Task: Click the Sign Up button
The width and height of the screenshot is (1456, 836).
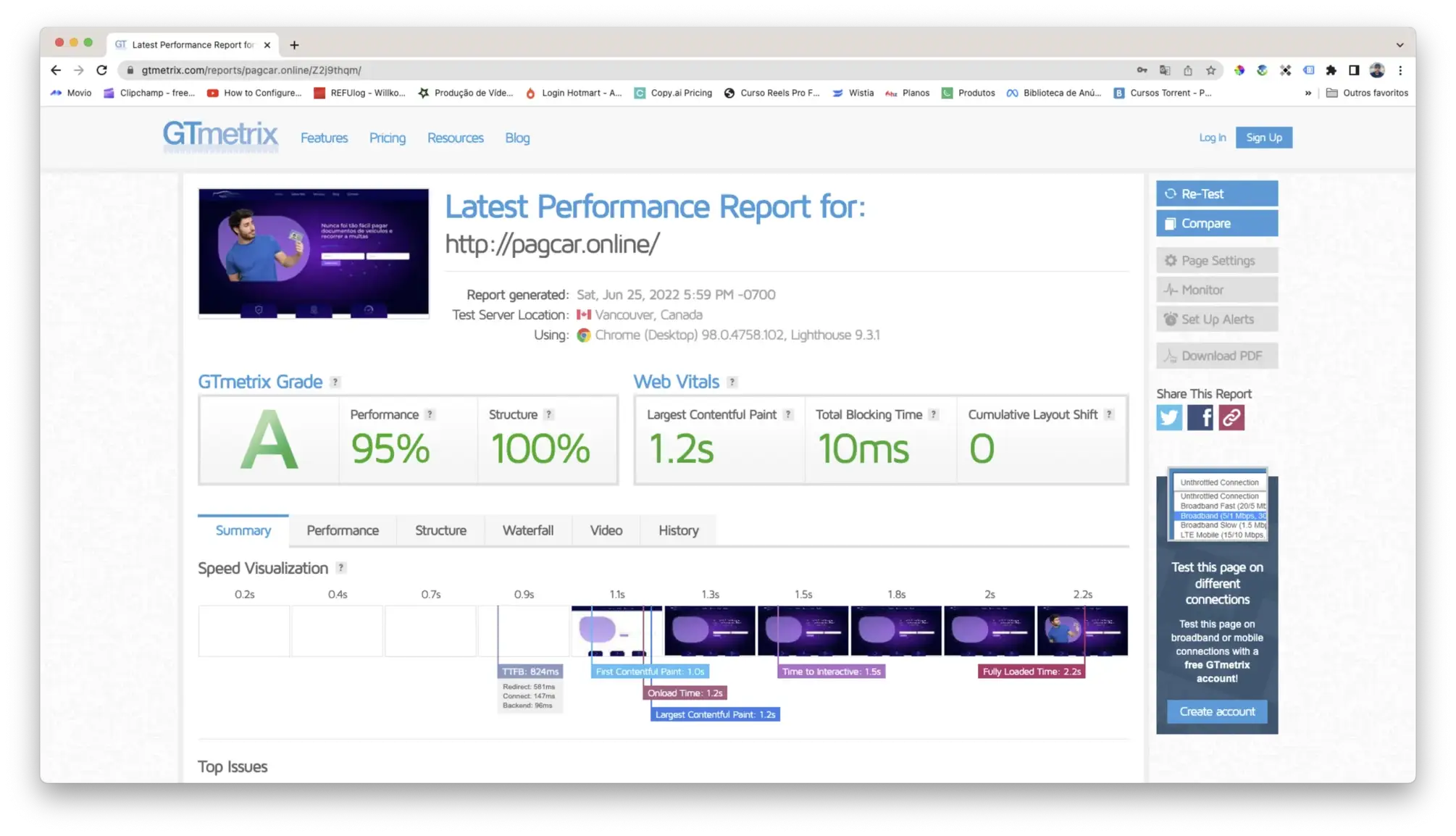Action: pos(1264,138)
